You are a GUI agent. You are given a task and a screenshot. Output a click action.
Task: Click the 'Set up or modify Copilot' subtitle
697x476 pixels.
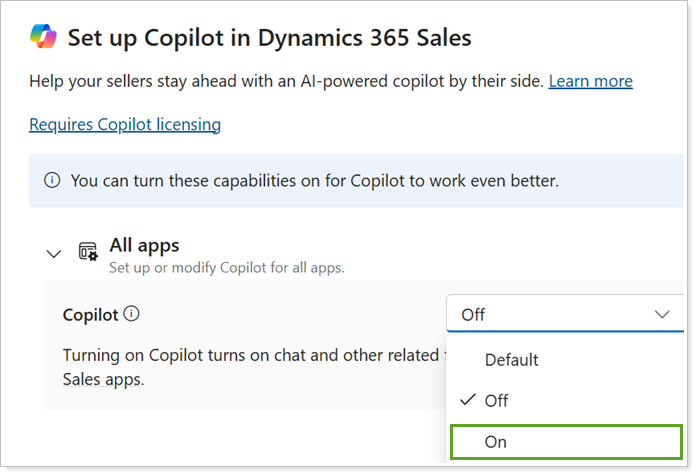[226, 267]
